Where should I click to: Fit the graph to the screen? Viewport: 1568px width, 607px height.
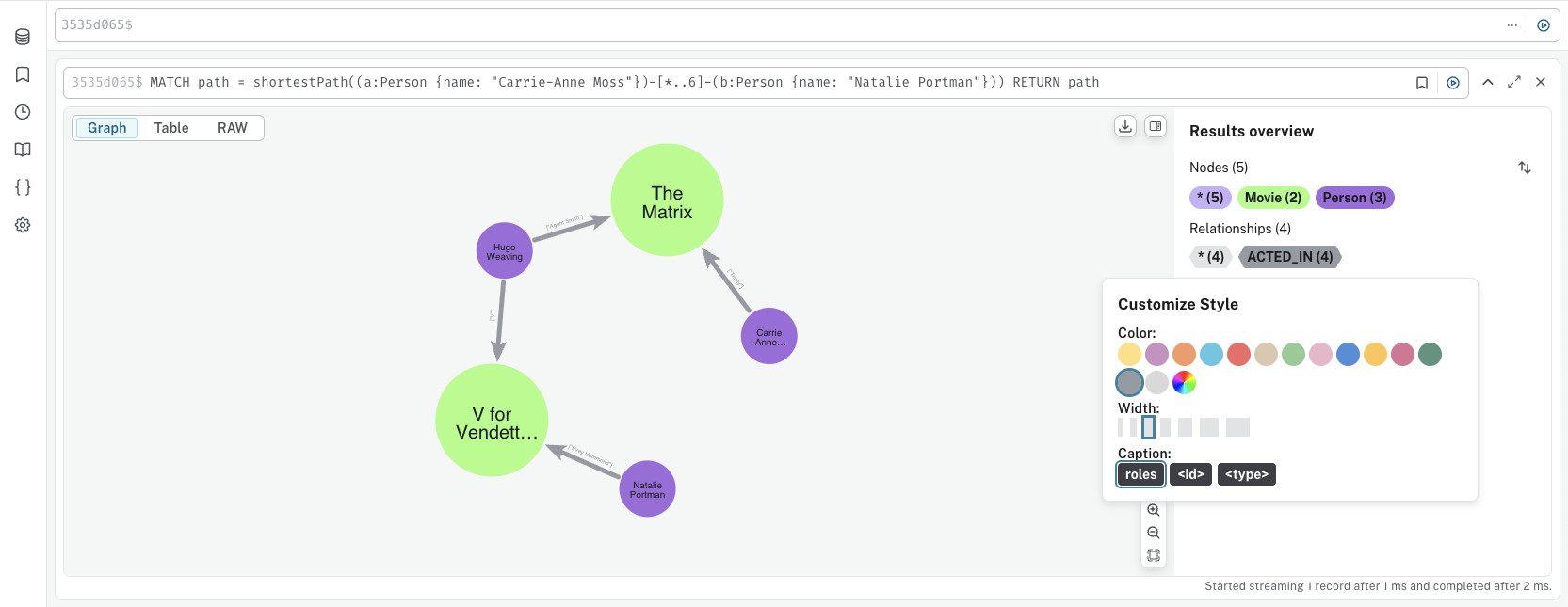coord(1153,554)
